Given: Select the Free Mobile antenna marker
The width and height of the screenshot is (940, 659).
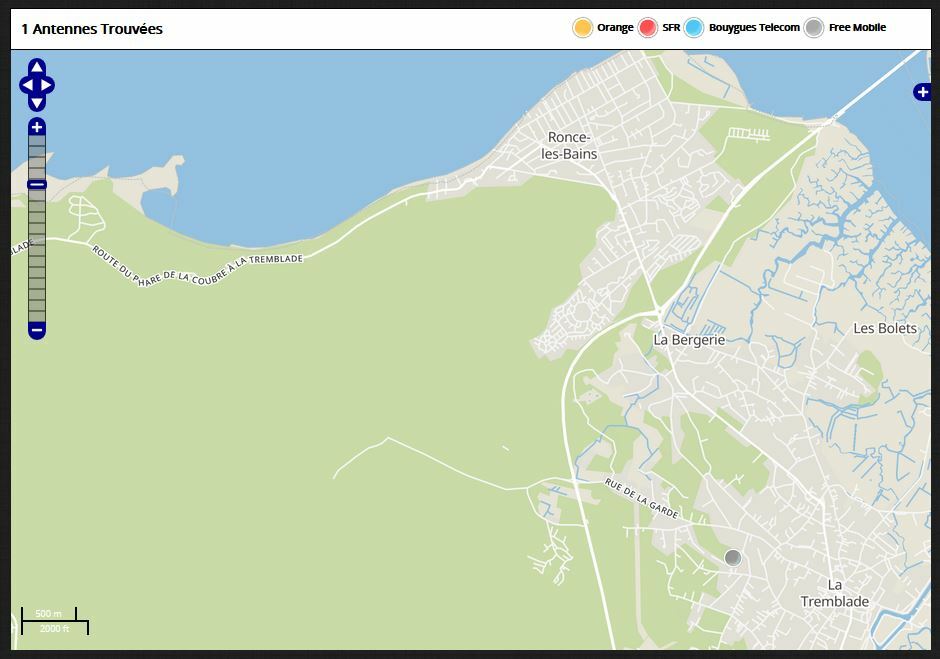Looking at the screenshot, I should (733, 558).
